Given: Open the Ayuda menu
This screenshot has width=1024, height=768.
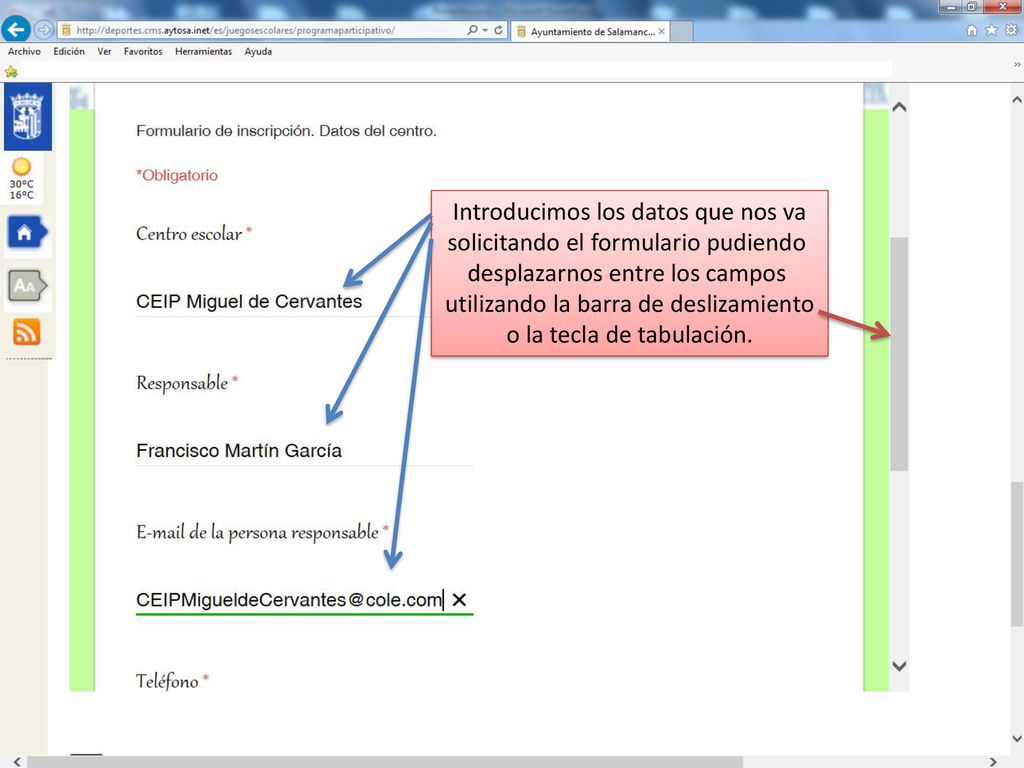Looking at the screenshot, I should pyautogui.click(x=259, y=52).
